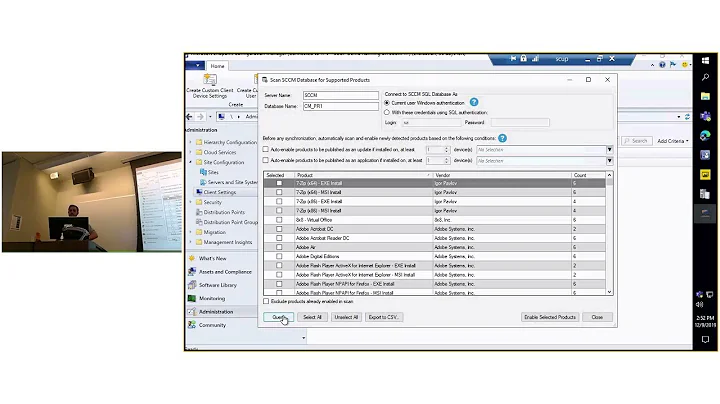
Task: Open the Edge browser from the taskbar
Action: (x=705, y=135)
